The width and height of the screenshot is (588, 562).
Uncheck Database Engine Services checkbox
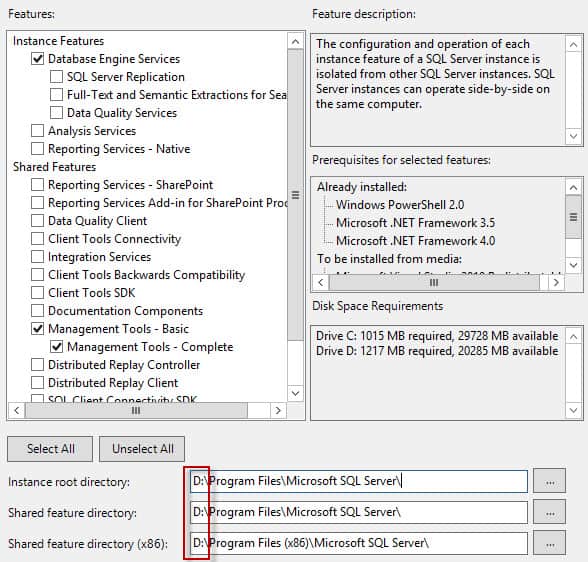[x=38, y=59]
